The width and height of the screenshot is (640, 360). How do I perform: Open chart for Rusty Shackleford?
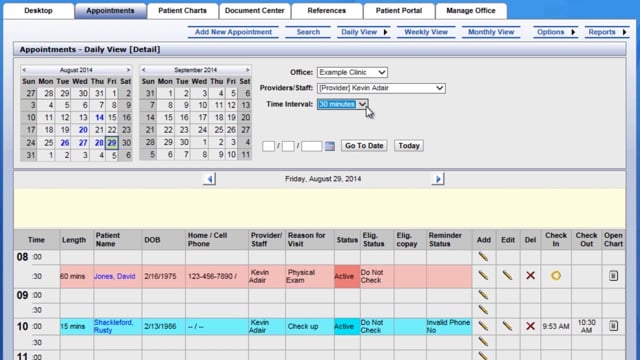pyautogui.click(x=613, y=326)
